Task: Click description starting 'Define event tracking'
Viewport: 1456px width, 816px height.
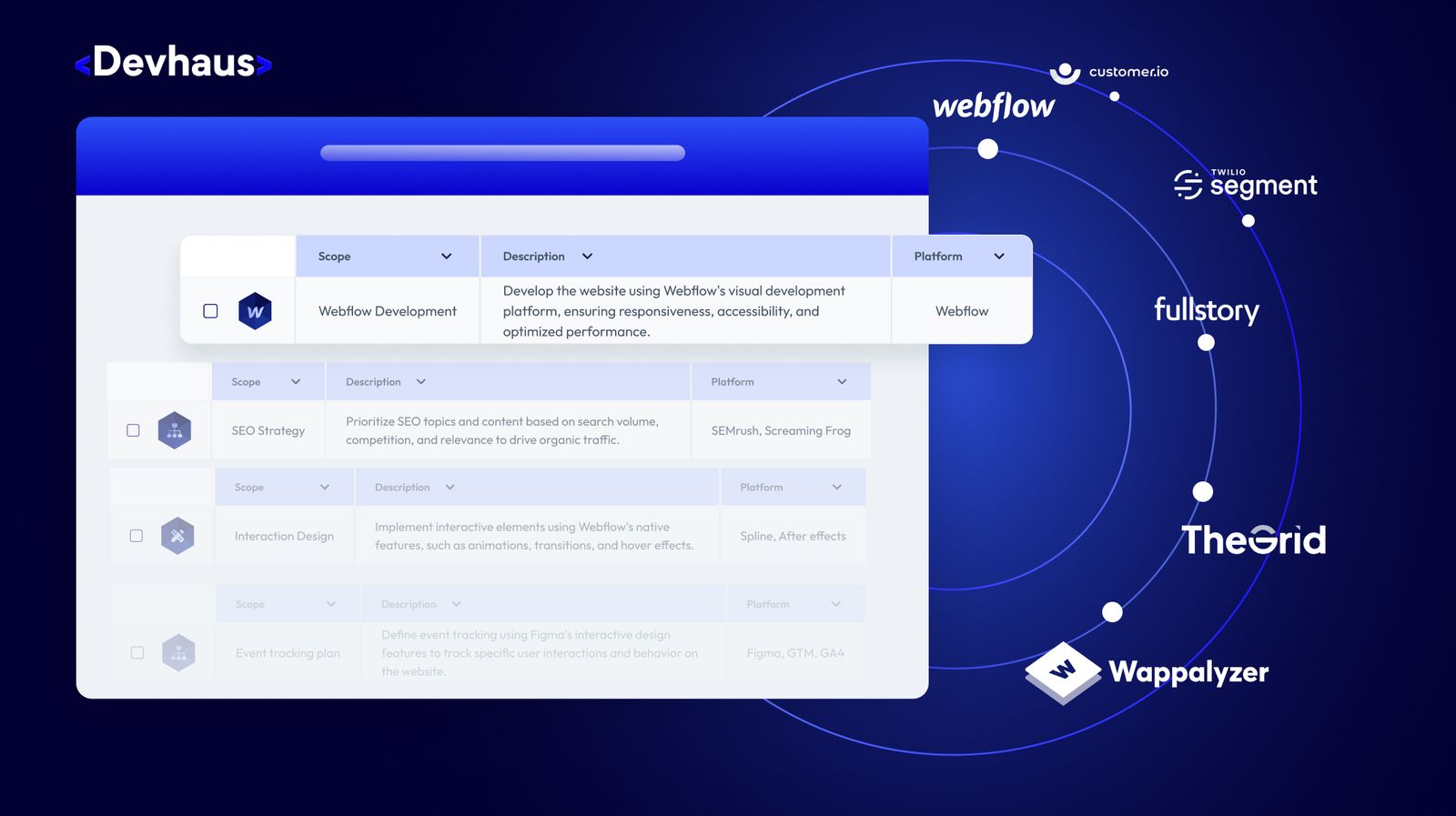Action: (540, 652)
